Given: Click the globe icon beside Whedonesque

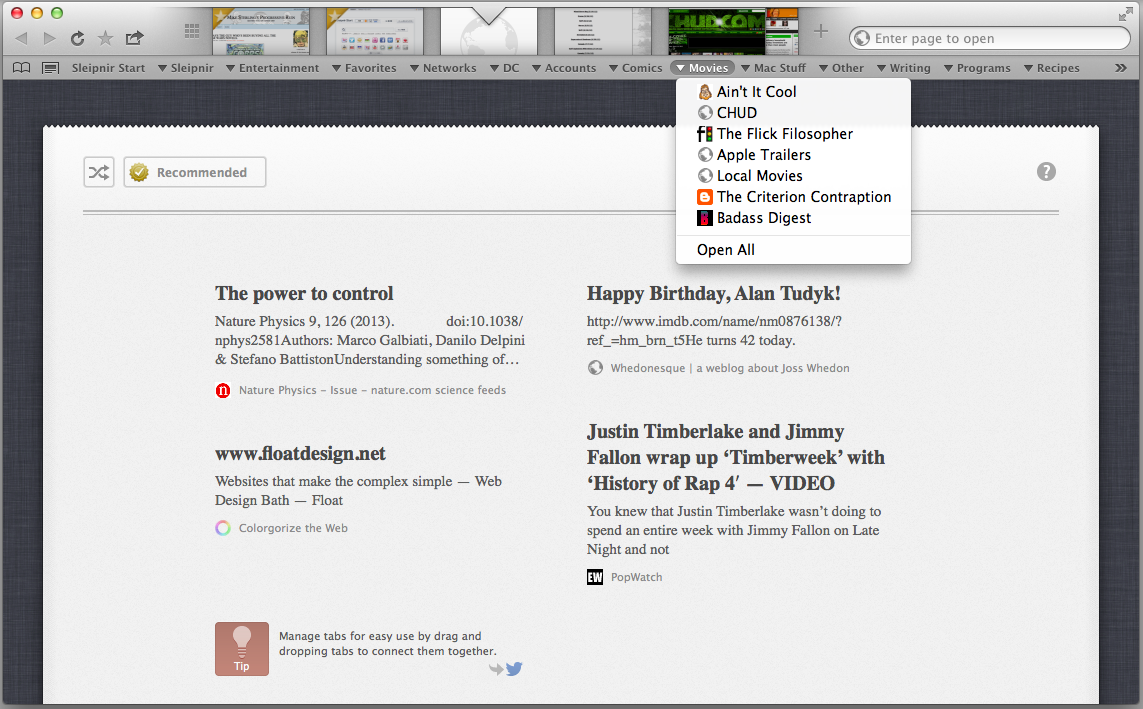Looking at the screenshot, I should (x=596, y=368).
